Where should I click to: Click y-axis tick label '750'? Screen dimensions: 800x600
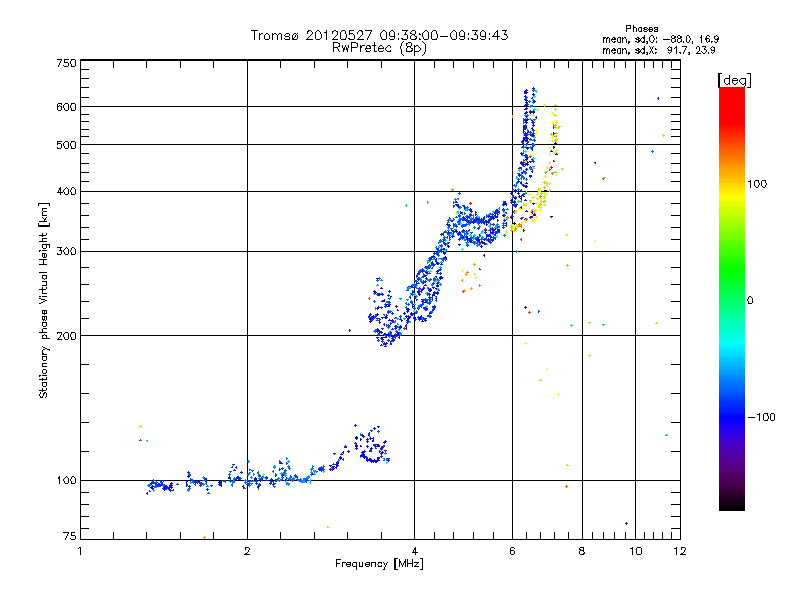point(67,63)
